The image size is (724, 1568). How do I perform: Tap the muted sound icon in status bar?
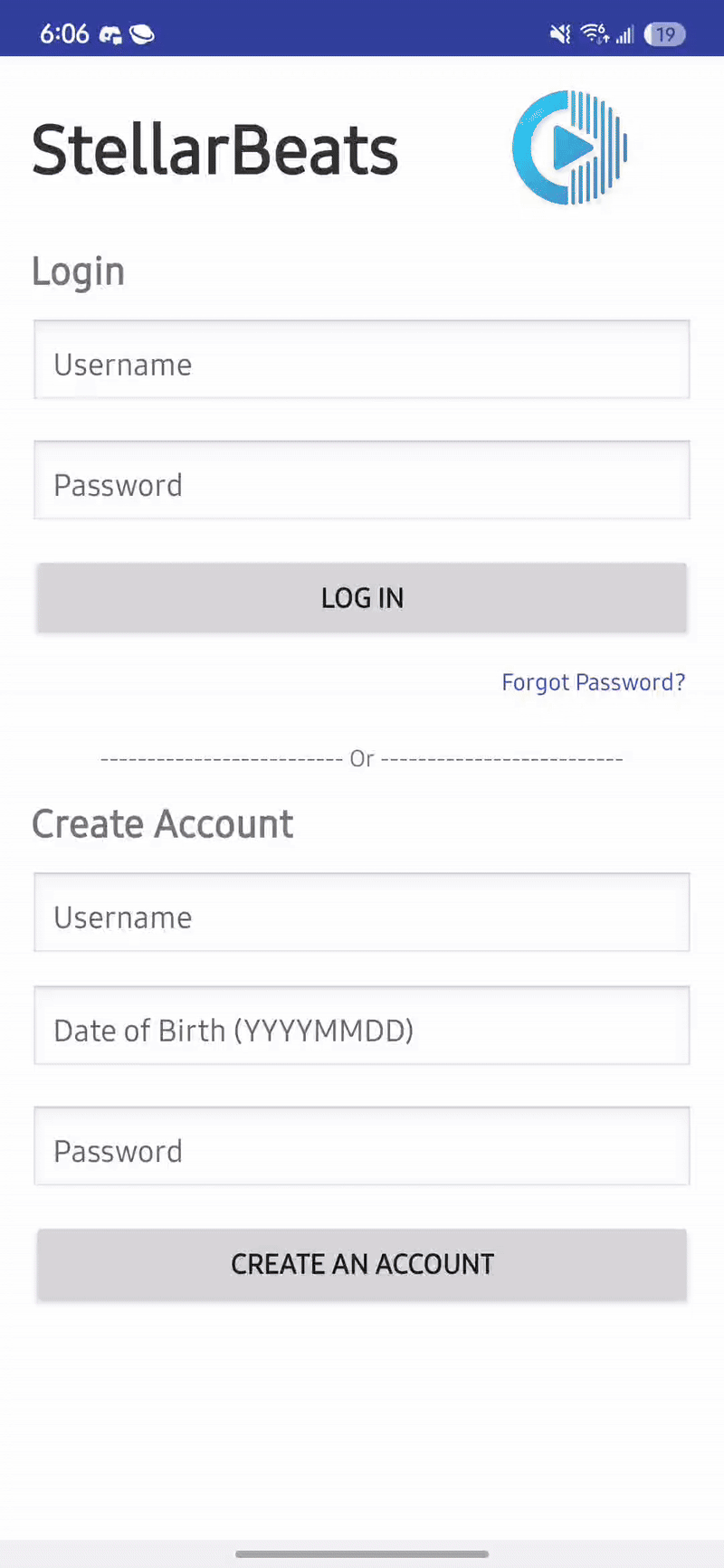(561, 34)
